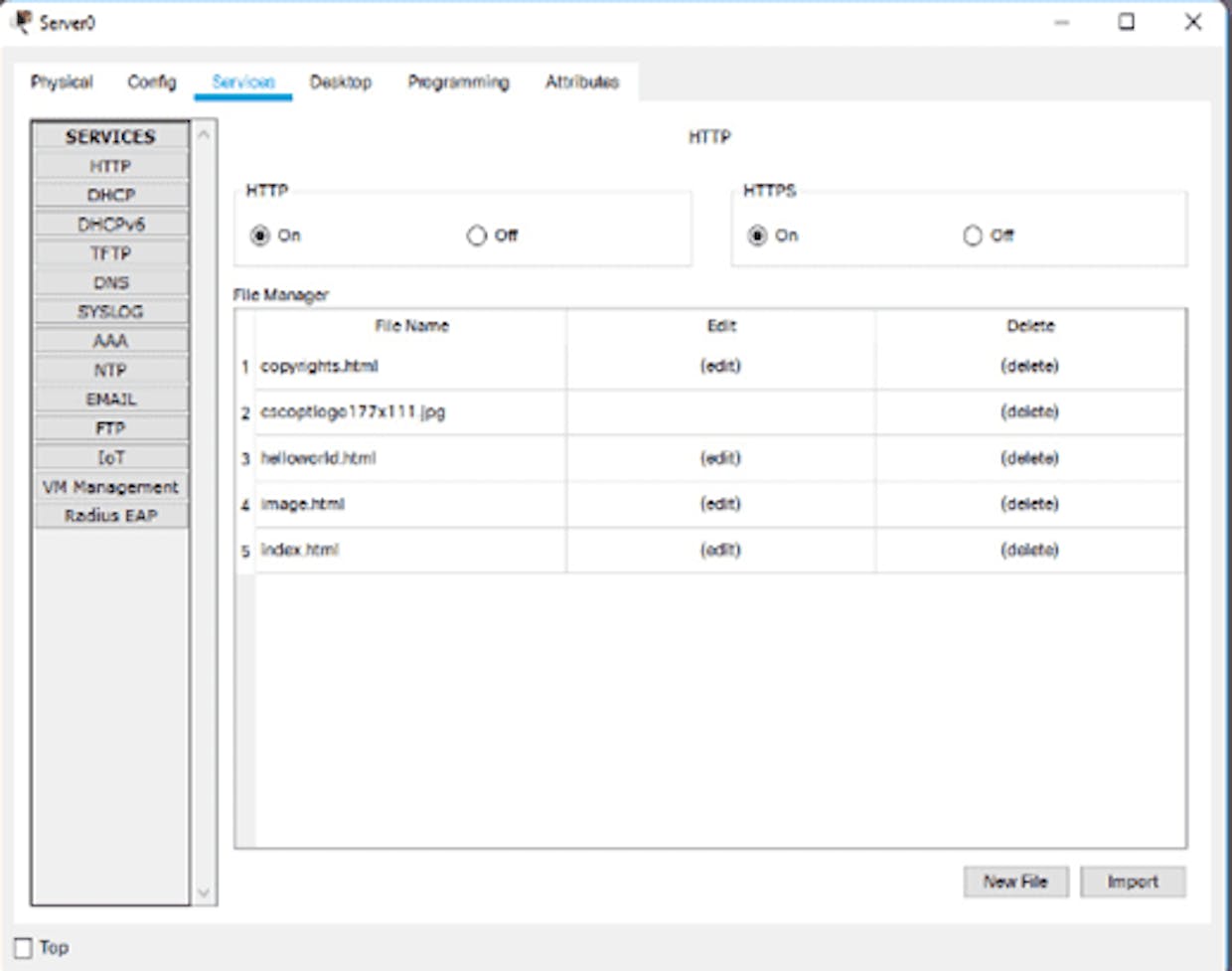
Task: Click the File Name column header
Action: coord(411,326)
